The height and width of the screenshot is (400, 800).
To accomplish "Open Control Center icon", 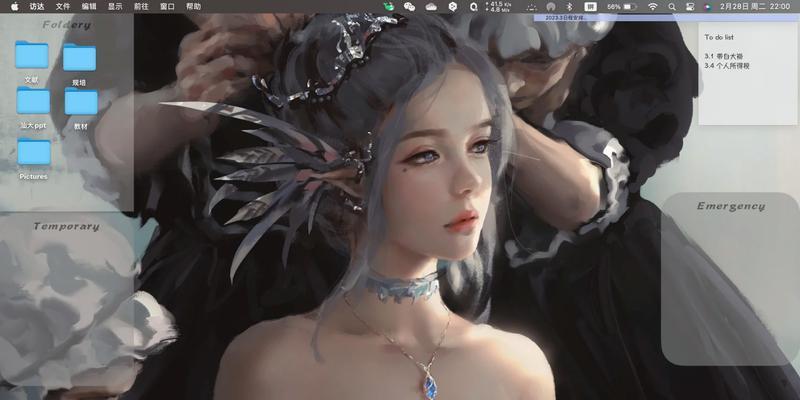I will [x=690, y=7].
